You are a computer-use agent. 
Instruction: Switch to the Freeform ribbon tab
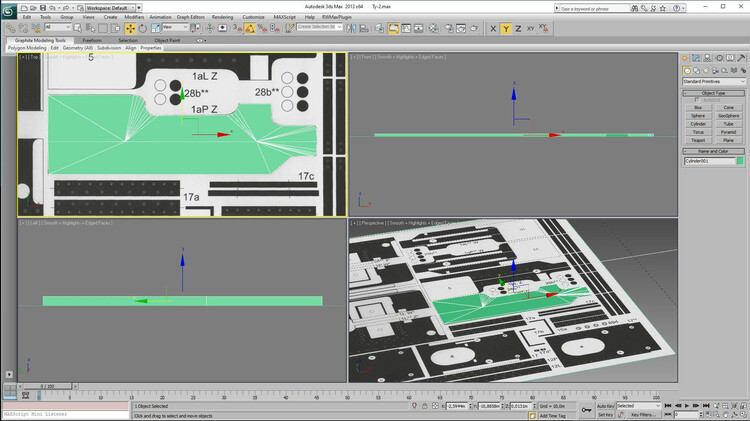[92, 40]
